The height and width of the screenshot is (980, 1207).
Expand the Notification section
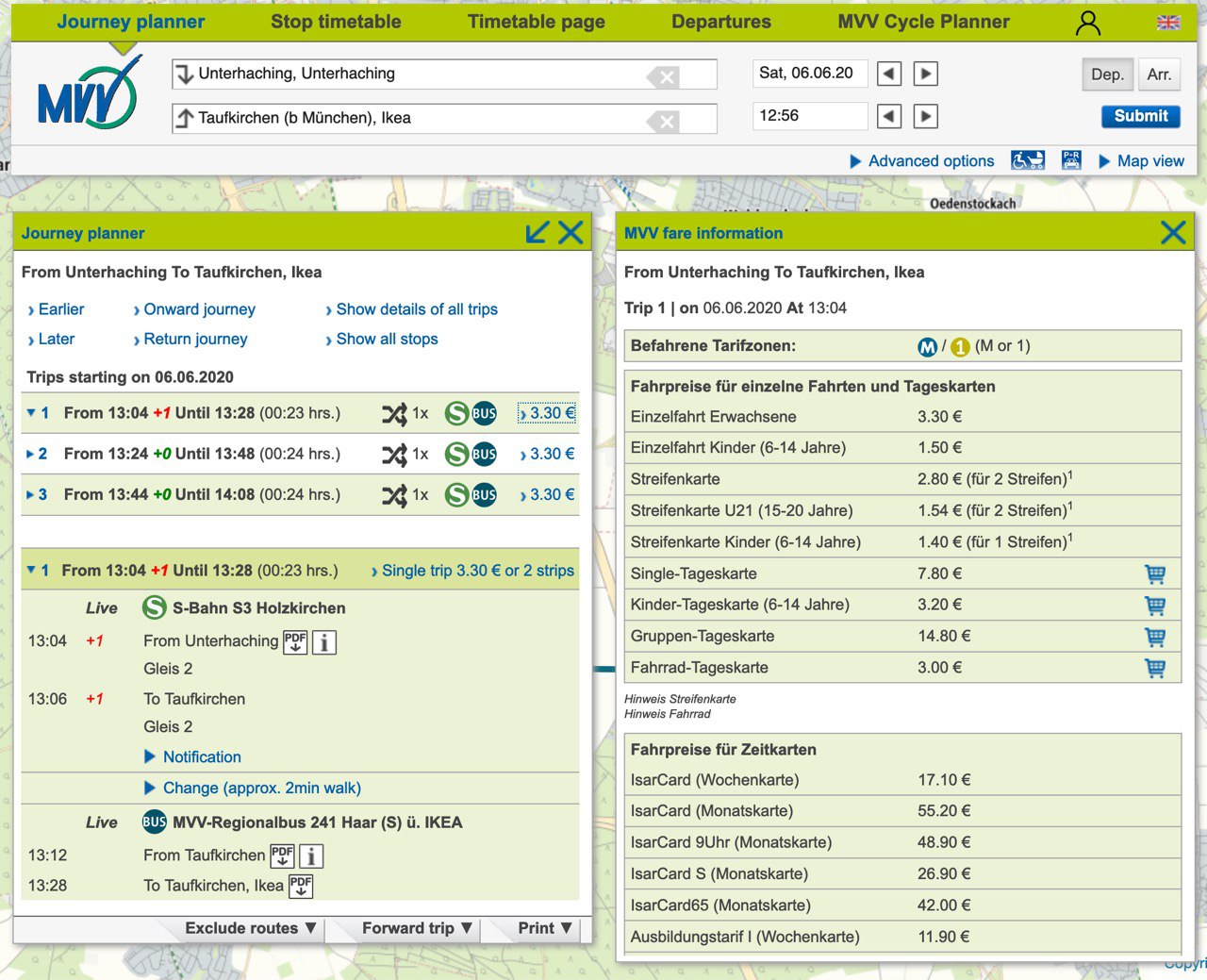click(192, 756)
